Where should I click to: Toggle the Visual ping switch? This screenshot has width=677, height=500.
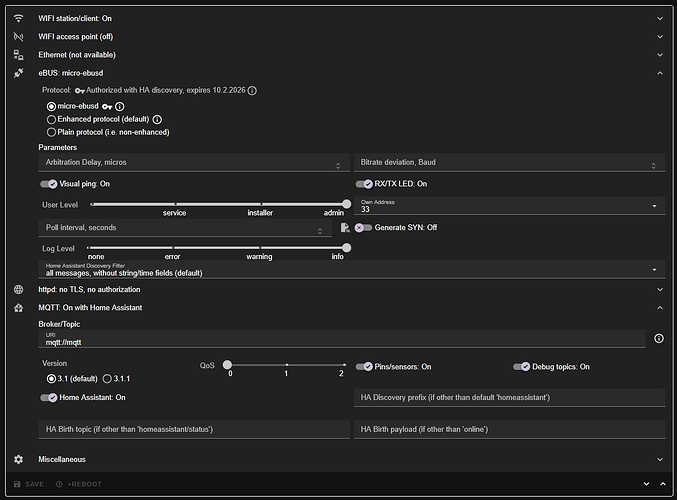(x=49, y=184)
